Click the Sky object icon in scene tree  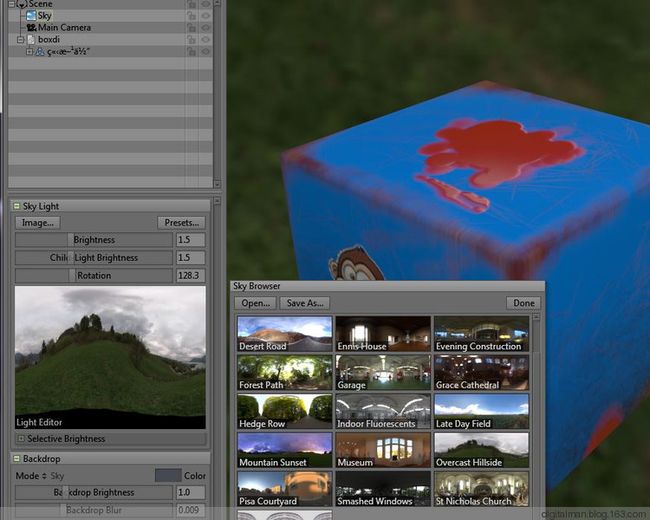point(31,16)
